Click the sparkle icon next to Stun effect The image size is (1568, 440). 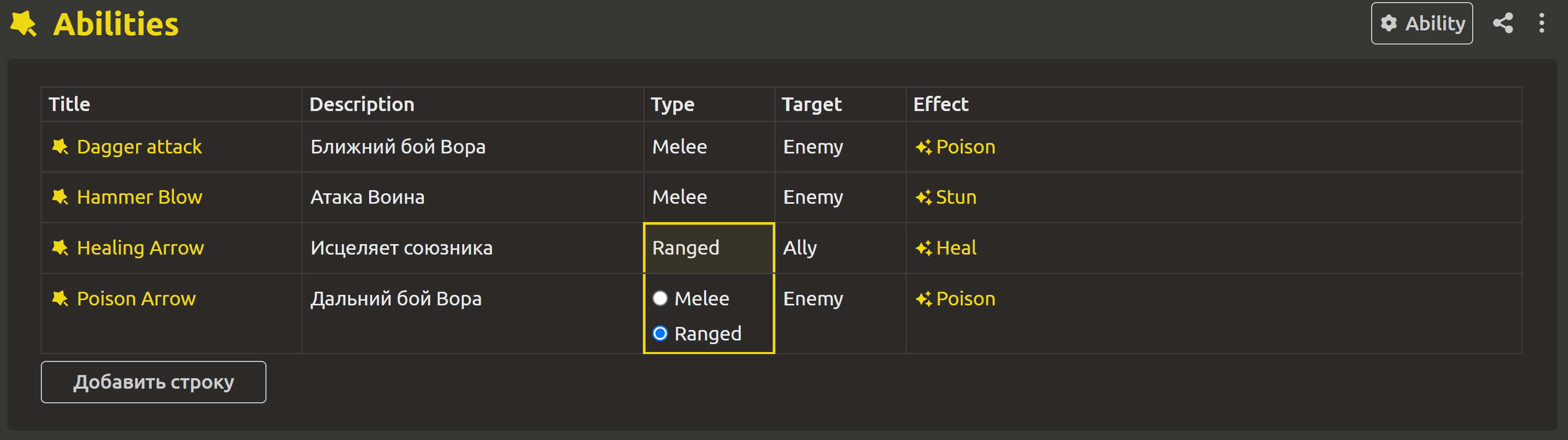coord(924,197)
